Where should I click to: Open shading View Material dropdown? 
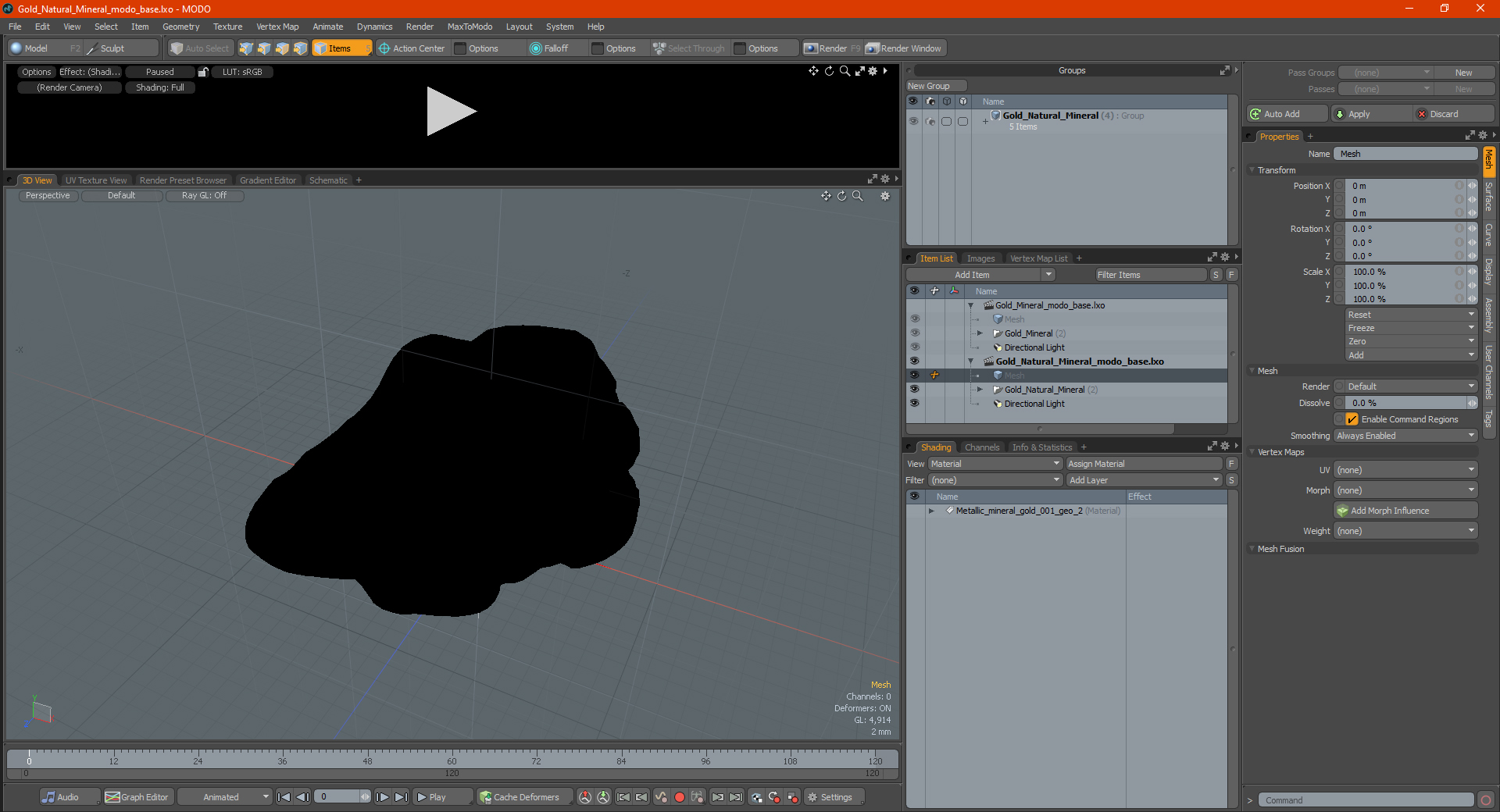click(x=995, y=464)
